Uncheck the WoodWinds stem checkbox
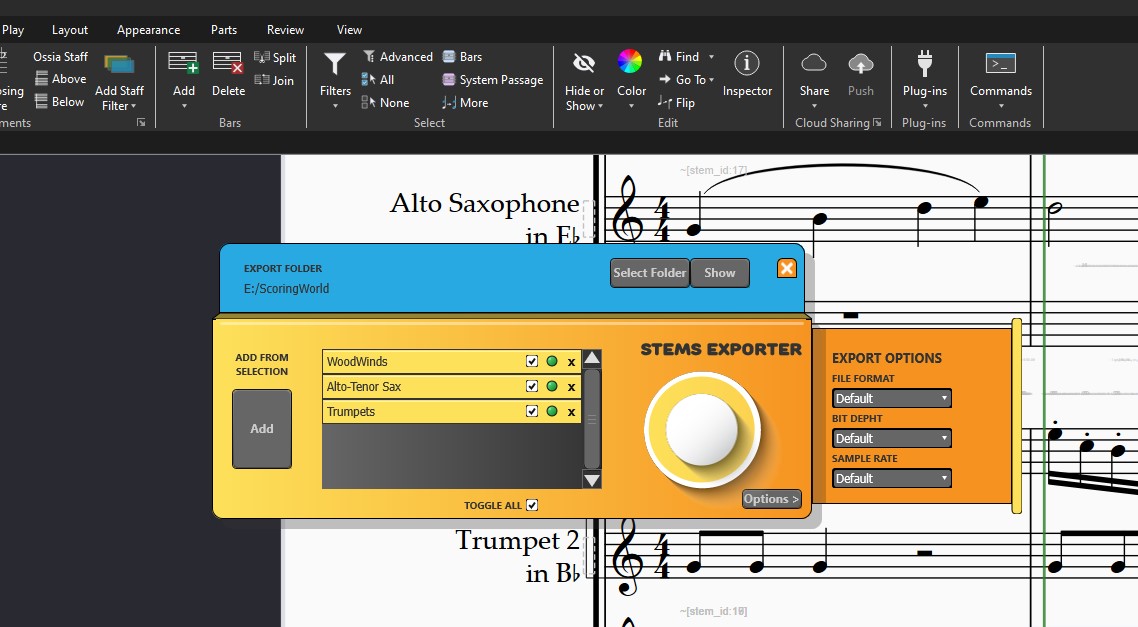 [532, 362]
